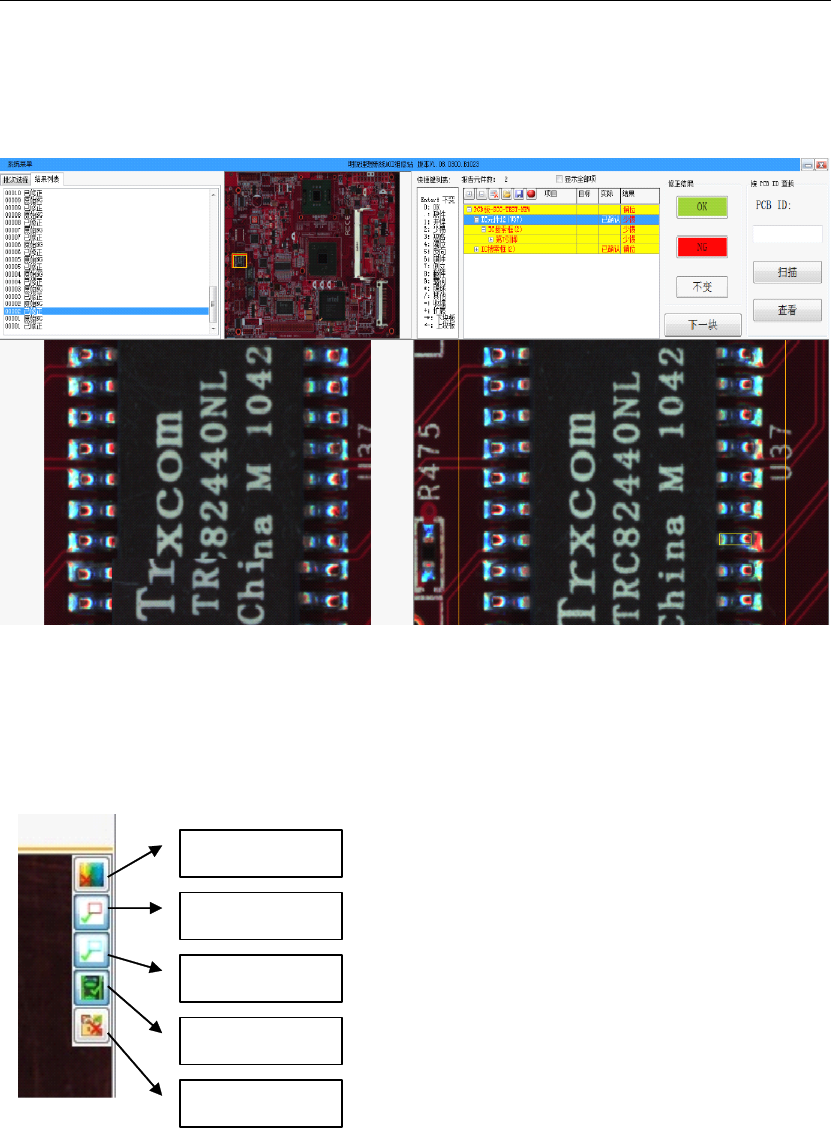The height and width of the screenshot is (1128, 831).
Task: Expand the 引脚 child tree node
Action: (491, 240)
